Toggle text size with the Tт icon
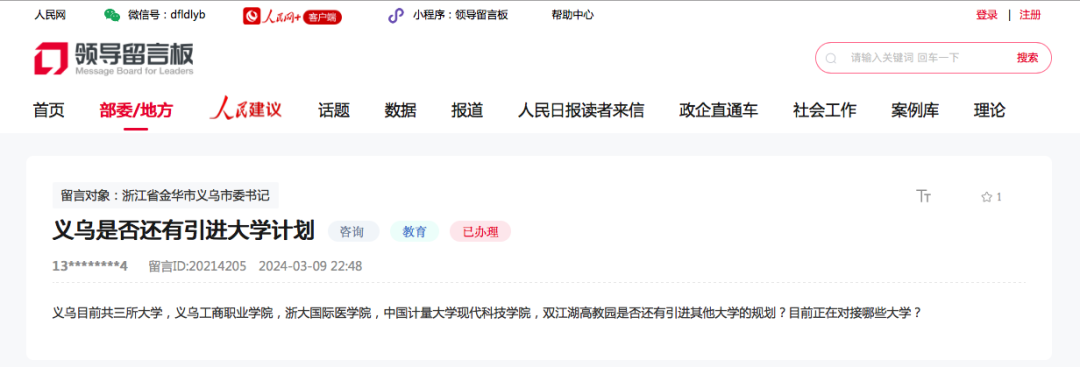 [924, 196]
